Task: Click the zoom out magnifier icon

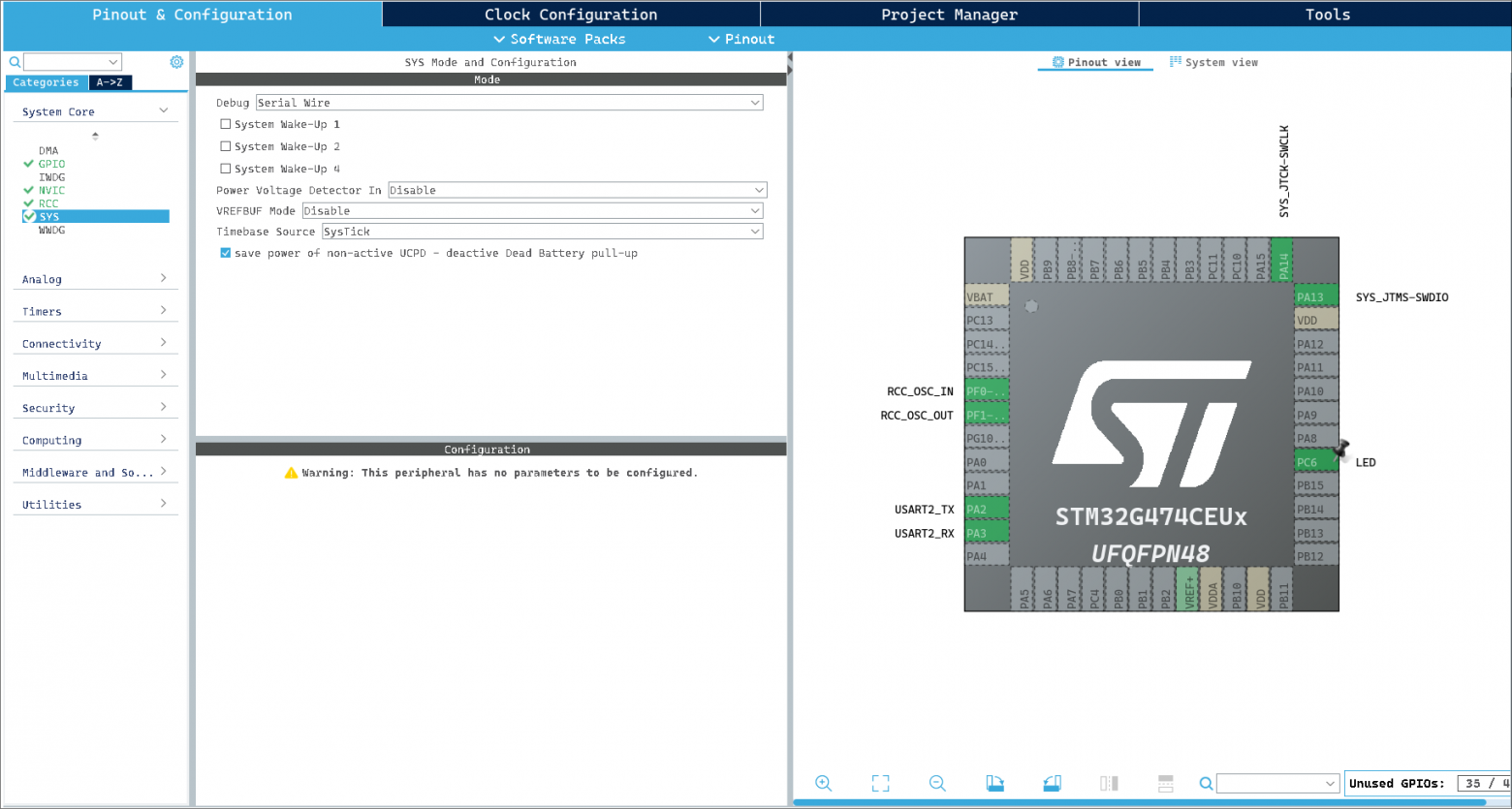Action: (x=937, y=783)
